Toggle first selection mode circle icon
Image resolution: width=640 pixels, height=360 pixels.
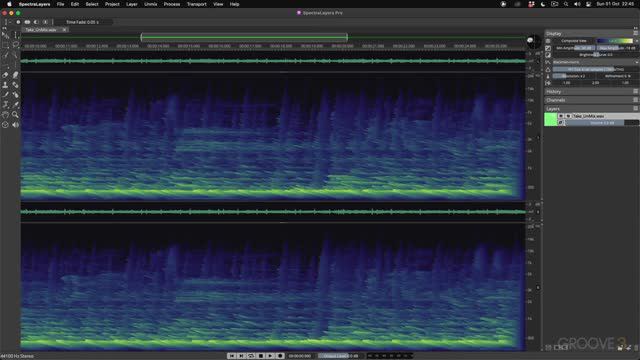tap(18, 22)
